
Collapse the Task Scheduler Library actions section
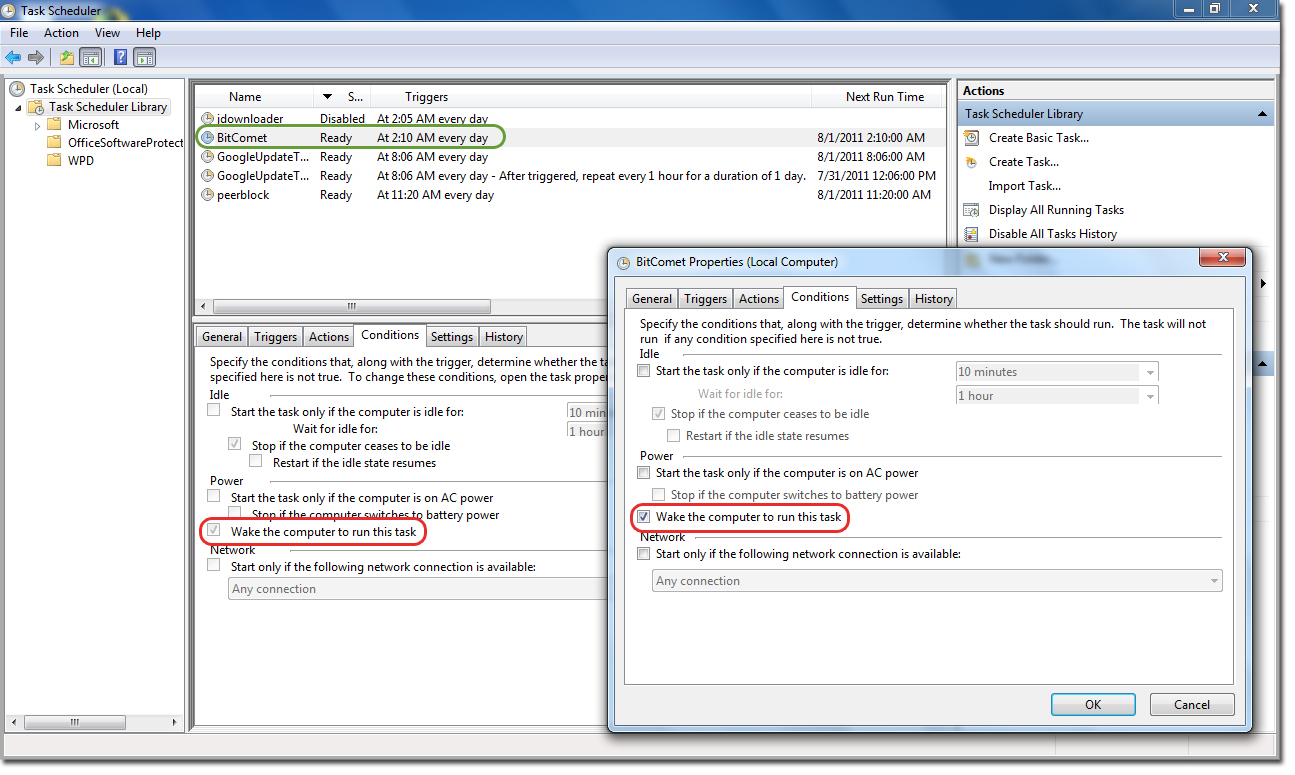(1263, 114)
